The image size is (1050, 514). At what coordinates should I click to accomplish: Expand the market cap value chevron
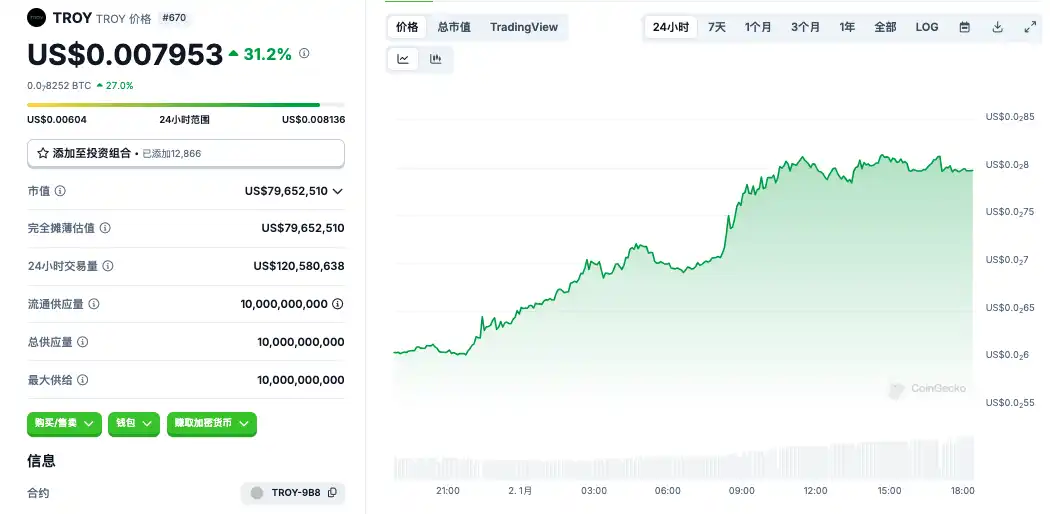click(338, 191)
